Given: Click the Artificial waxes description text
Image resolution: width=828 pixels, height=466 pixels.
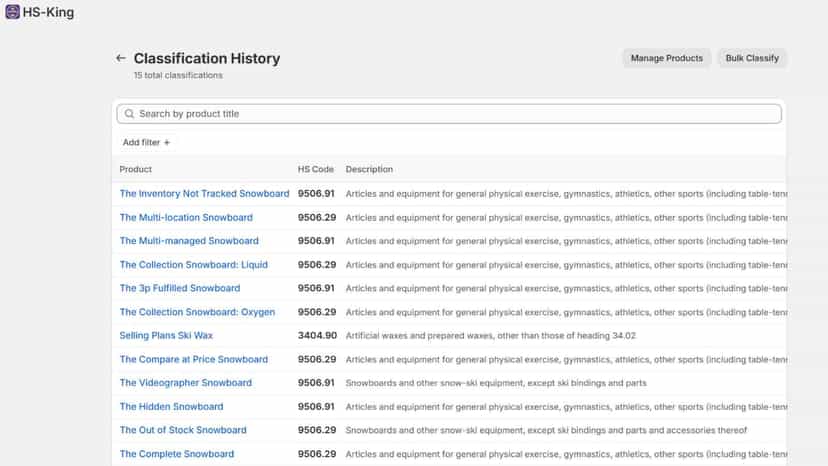Looking at the screenshot, I should (x=491, y=335).
